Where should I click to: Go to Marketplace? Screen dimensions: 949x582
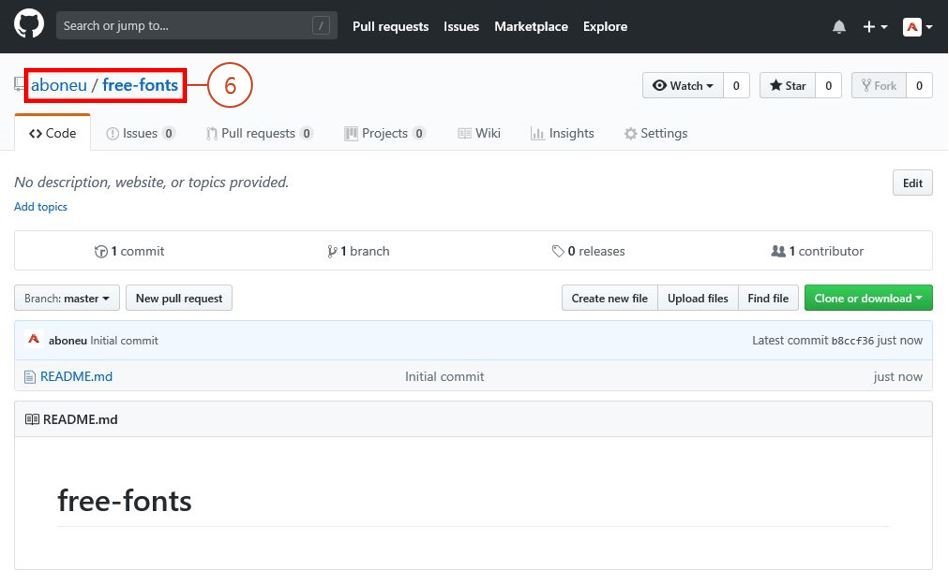pos(531,27)
